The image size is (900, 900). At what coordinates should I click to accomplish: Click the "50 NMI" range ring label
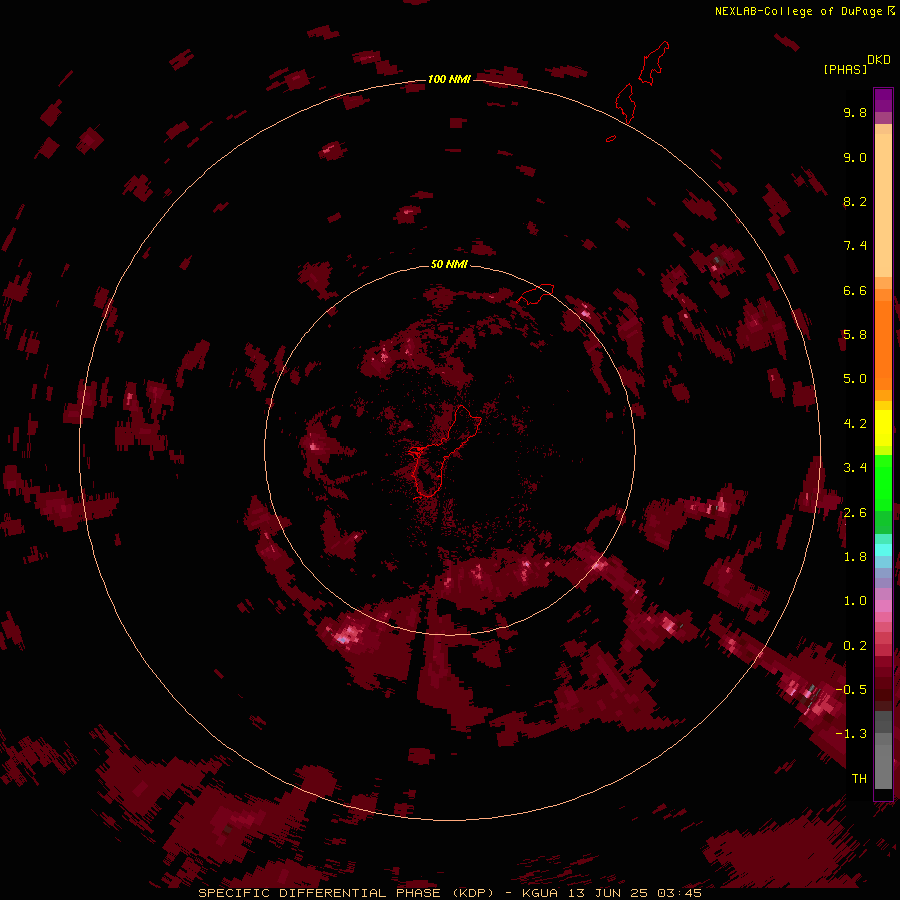(449, 264)
